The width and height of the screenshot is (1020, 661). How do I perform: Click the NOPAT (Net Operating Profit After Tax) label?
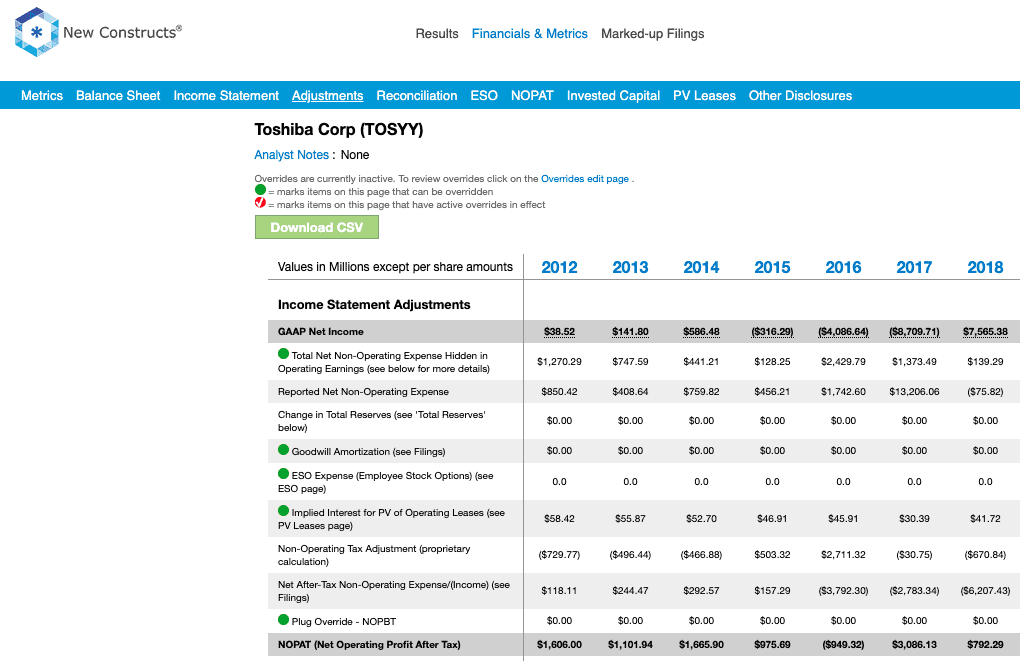[369, 645]
